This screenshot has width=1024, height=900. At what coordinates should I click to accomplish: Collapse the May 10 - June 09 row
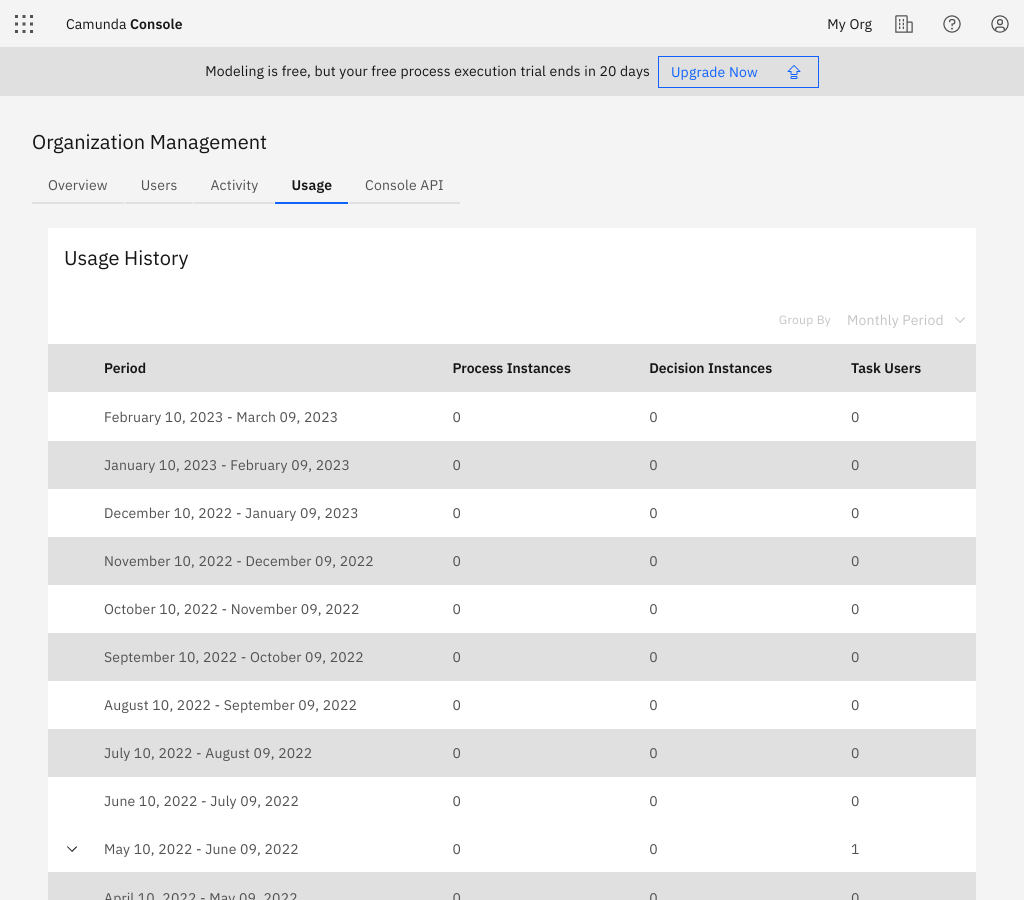[x=71, y=848]
